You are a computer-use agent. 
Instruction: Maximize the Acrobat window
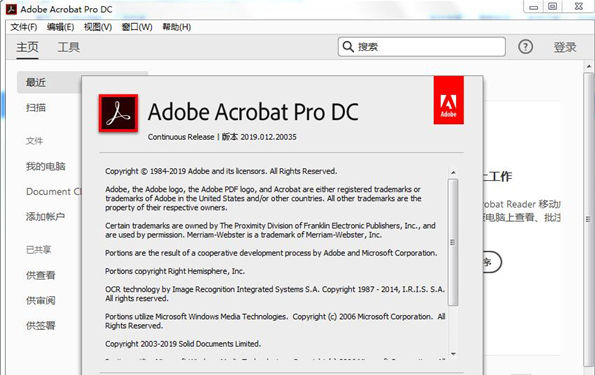[552, 6]
